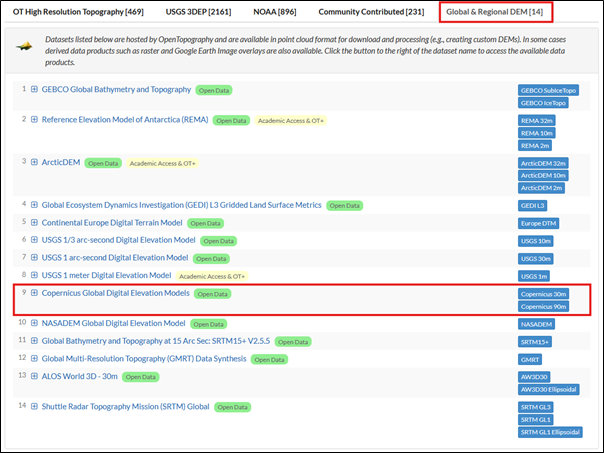Open the ArcticDEM dataset link
Viewport: 604px width, 453px height.
[x=61, y=163]
